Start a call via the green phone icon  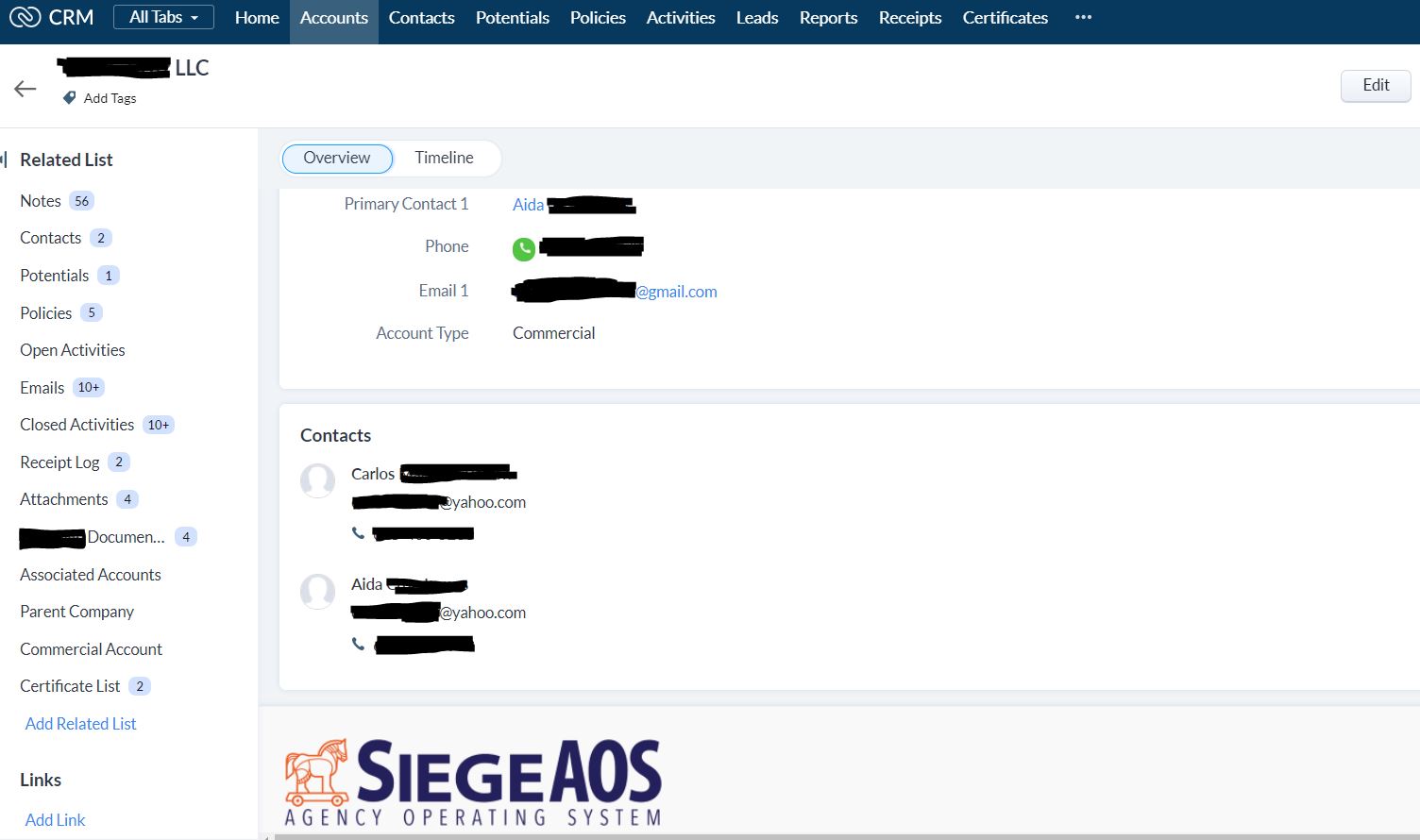(x=524, y=248)
